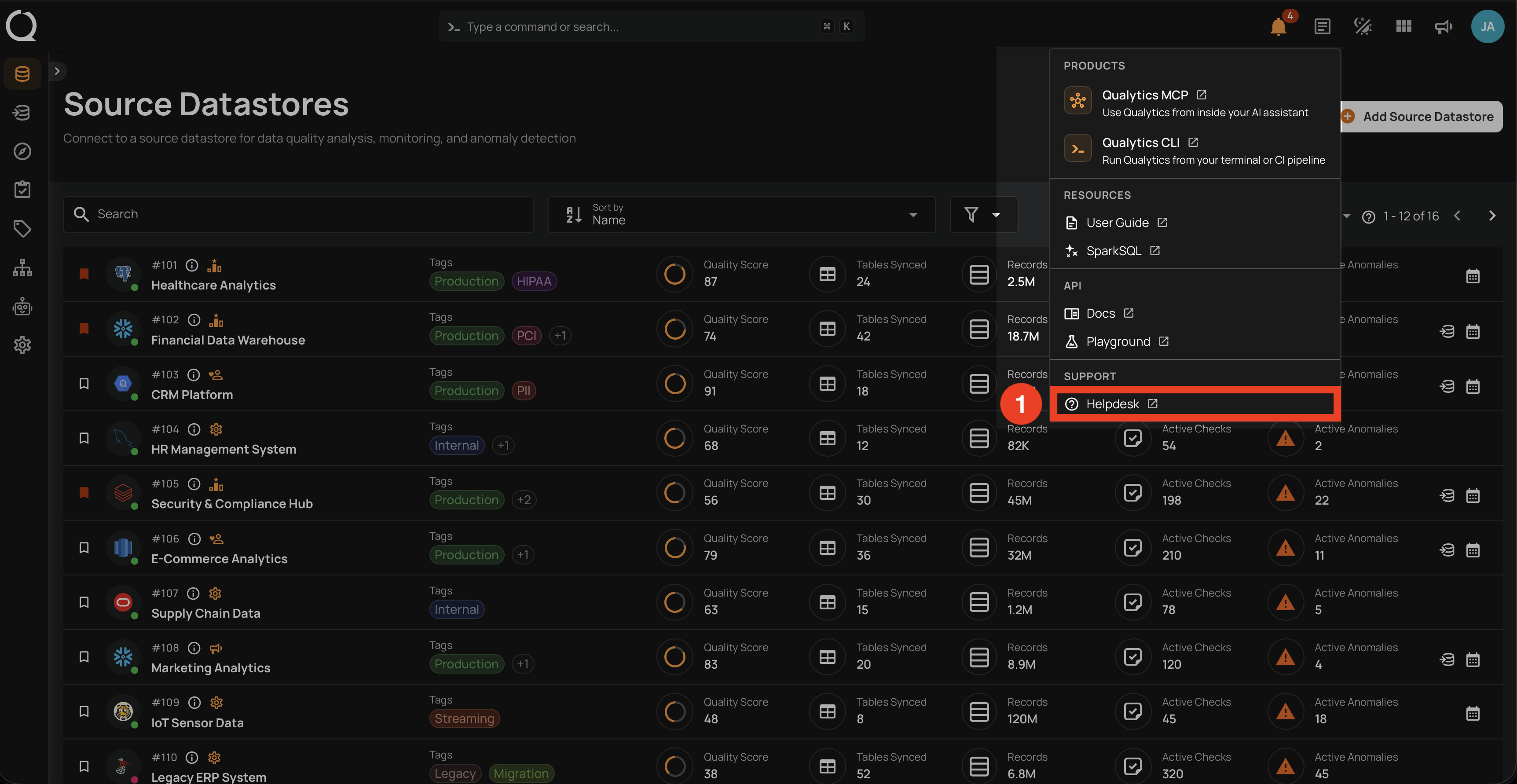This screenshot has height=784, width=1517.
Task: Open the Healthcare Analytics datastore
Action: [x=213, y=285]
